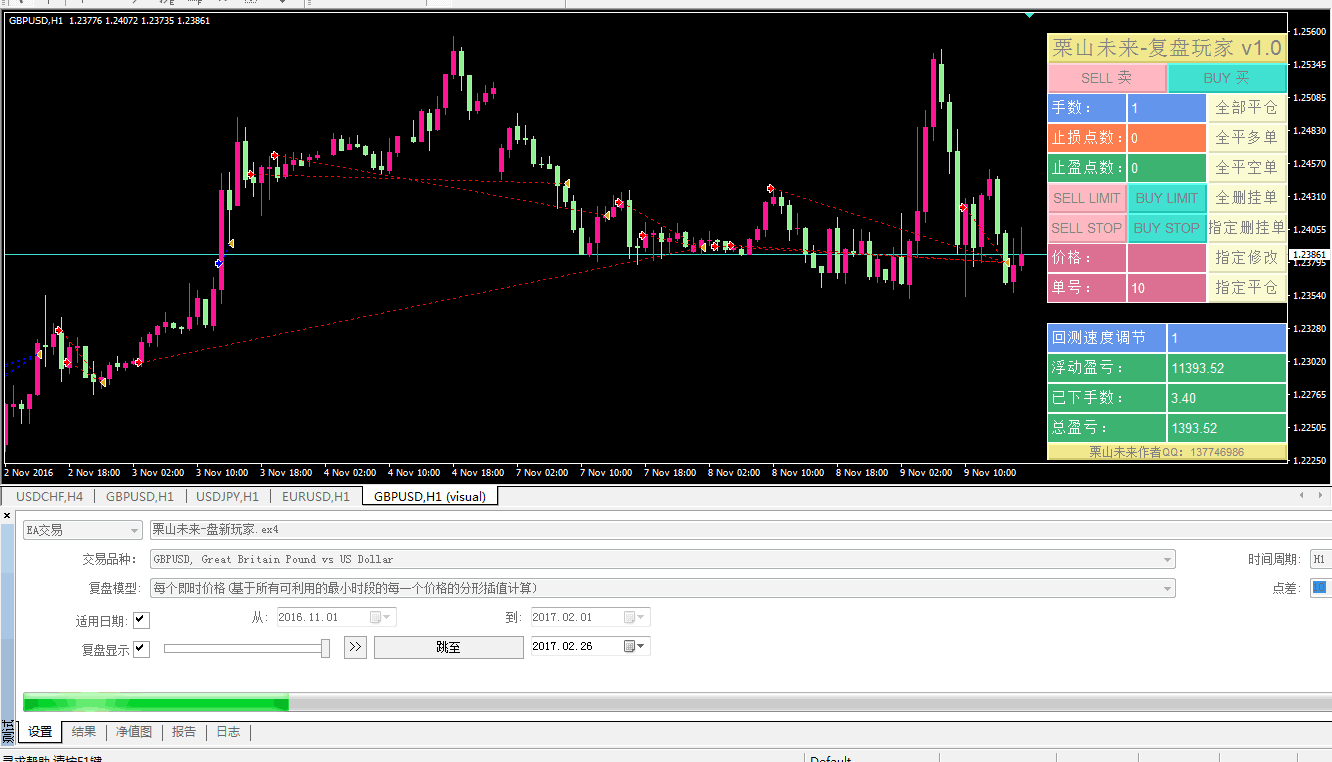The image size is (1332, 762).
Task: Click the BUY 买 button
Action: point(1227,78)
